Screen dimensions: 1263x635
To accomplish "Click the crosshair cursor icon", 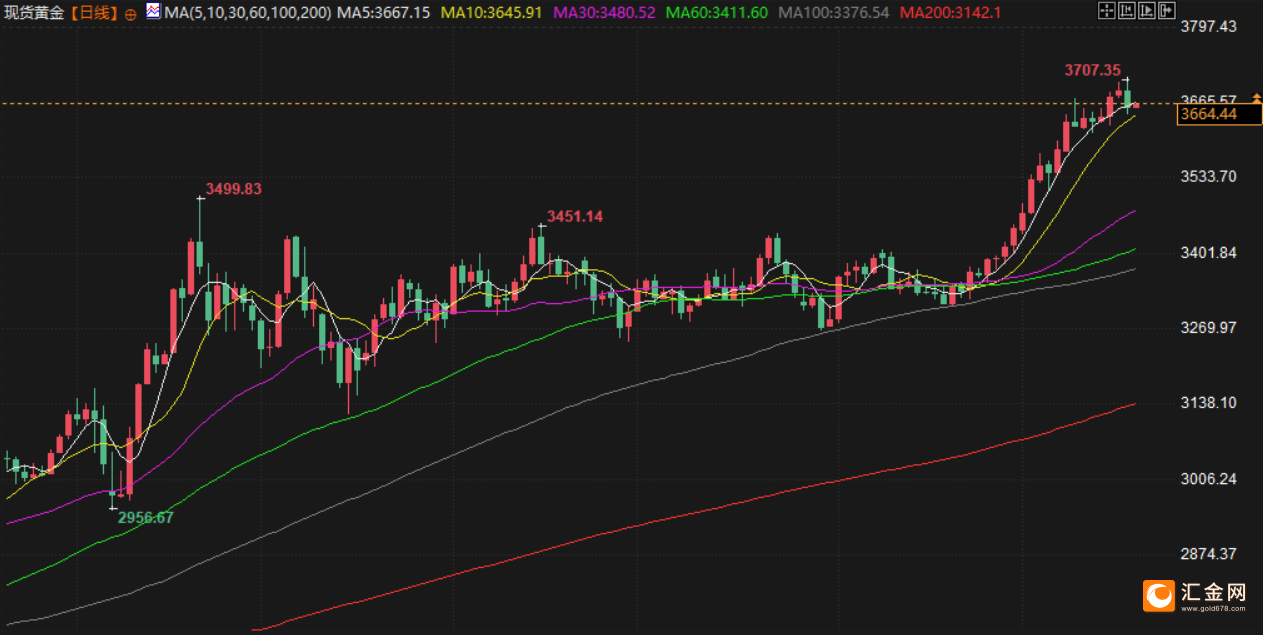I will point(1107,11).
